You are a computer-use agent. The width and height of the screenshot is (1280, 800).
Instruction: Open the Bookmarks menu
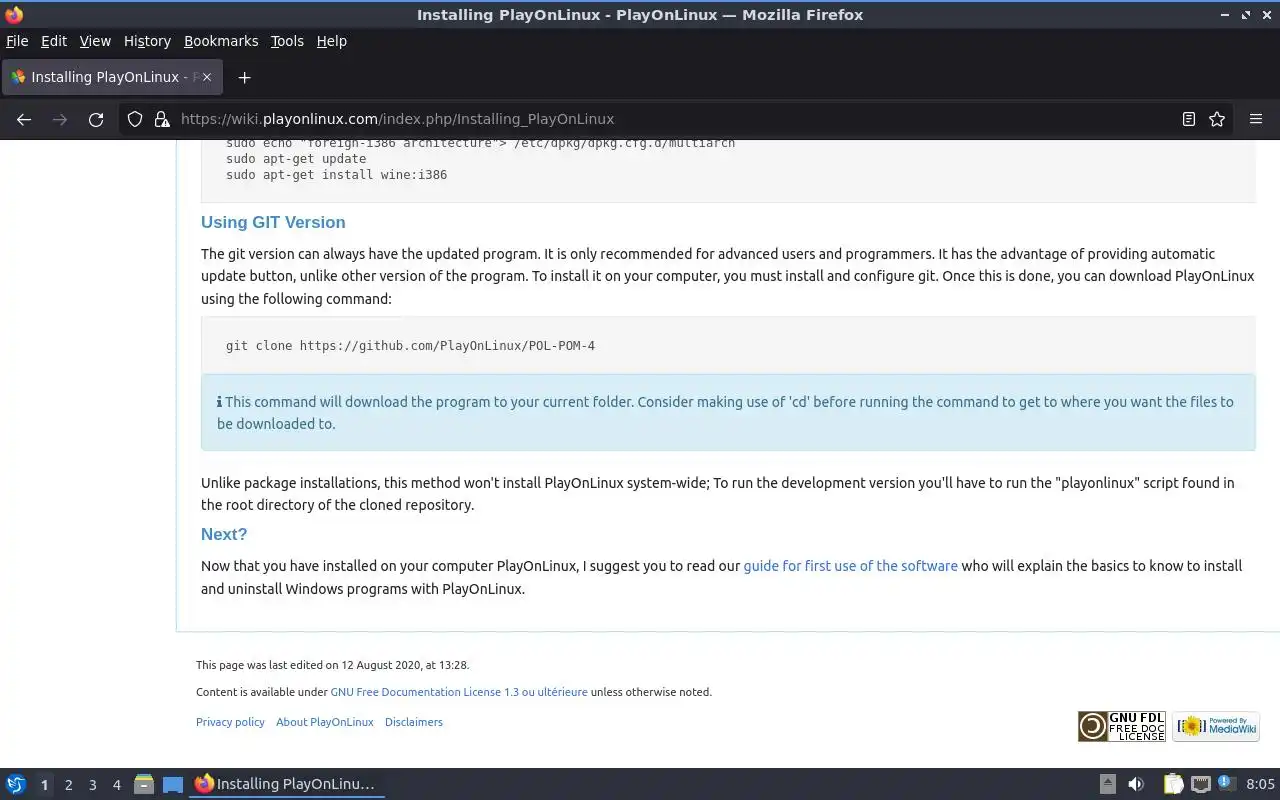click(x=221, y=41)
